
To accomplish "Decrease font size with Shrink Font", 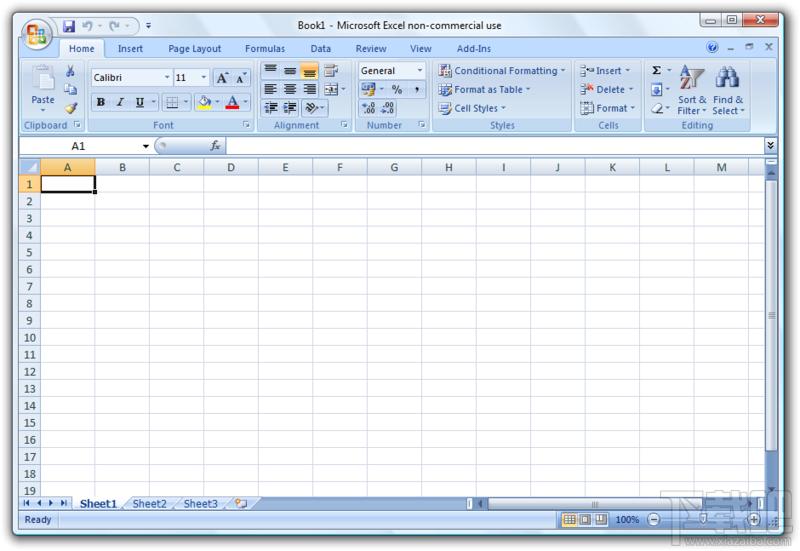I will [x=240, y=78].
